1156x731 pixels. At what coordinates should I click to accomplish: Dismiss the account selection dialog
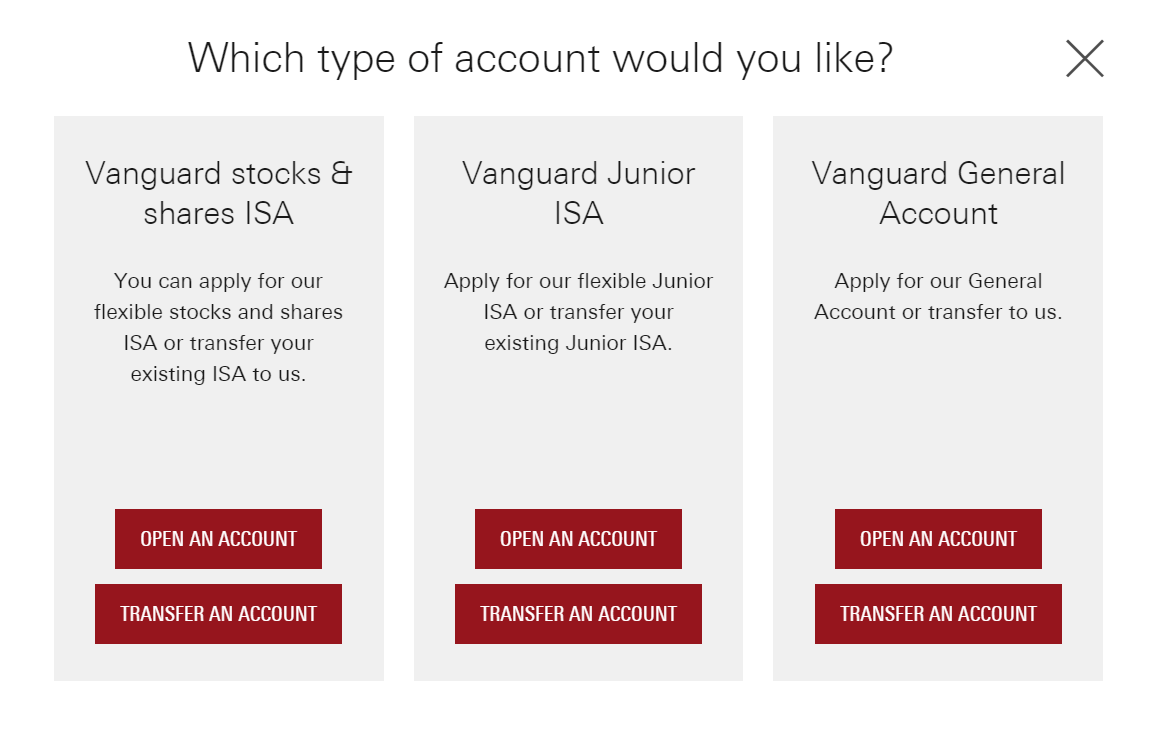pos(1084,58)
